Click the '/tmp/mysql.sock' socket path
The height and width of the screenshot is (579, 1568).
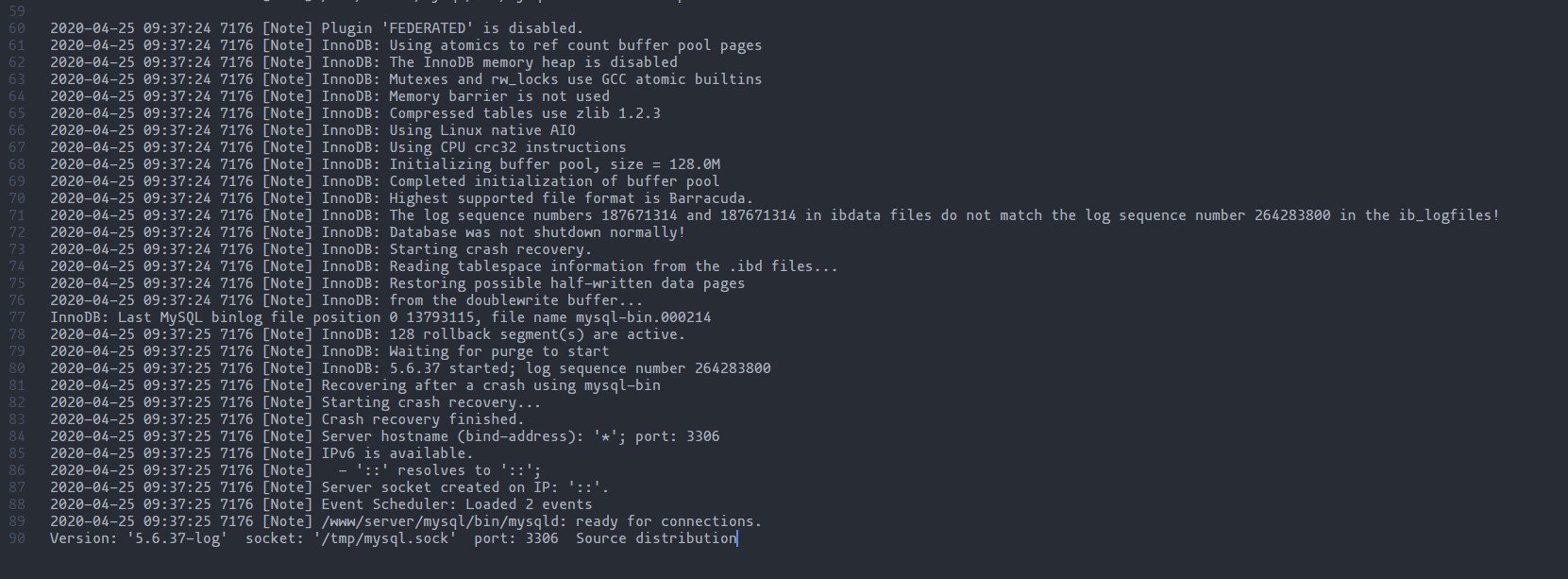[385, 538]
